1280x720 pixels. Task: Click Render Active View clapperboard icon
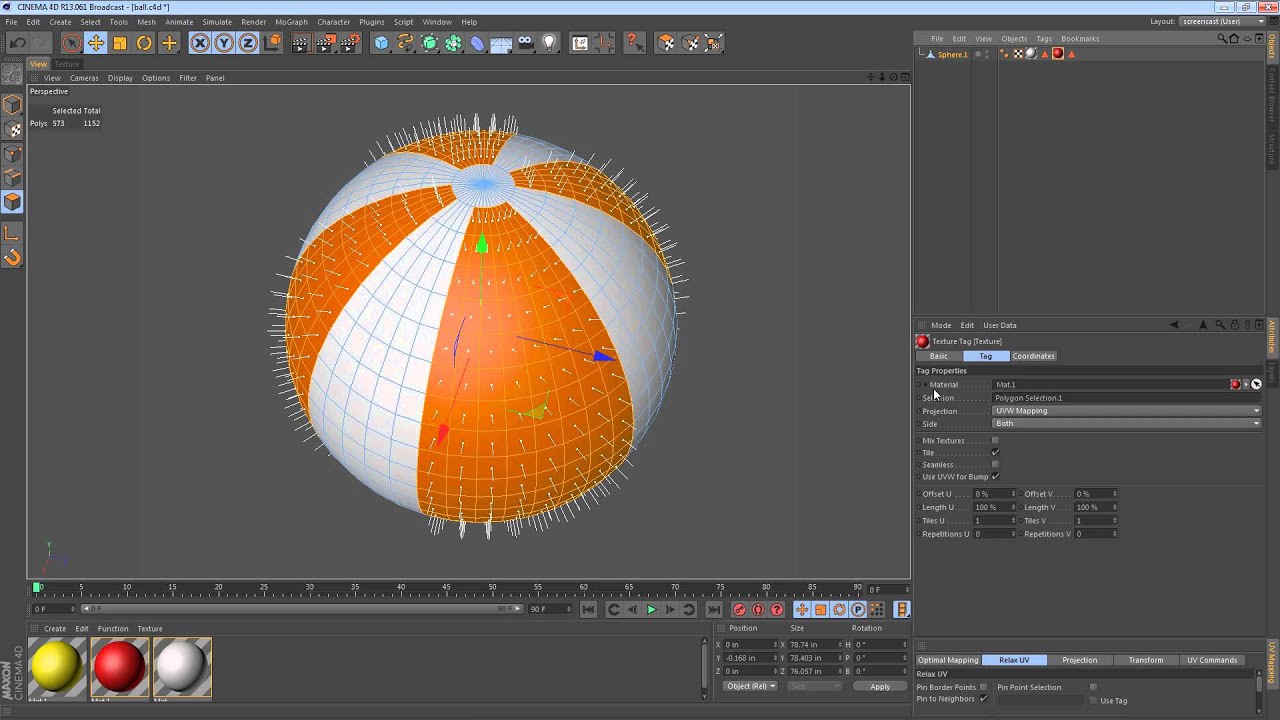(301, 43)
